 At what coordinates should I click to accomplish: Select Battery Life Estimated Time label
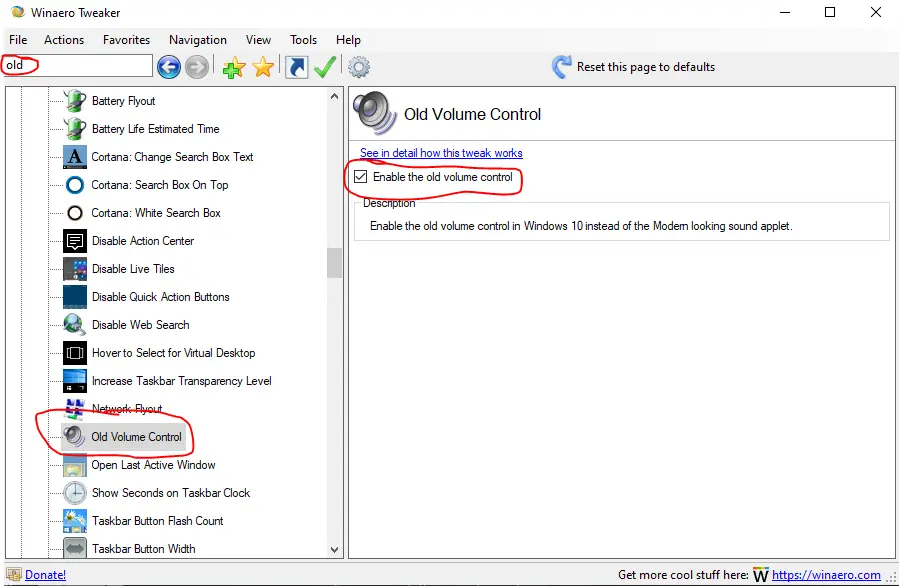[155, 129]
